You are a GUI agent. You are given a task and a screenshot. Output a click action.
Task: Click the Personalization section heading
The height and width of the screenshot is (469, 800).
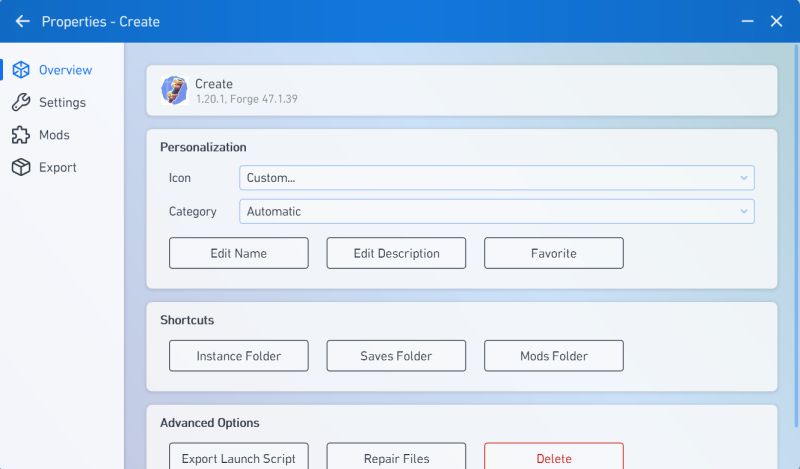click(203, 147)
